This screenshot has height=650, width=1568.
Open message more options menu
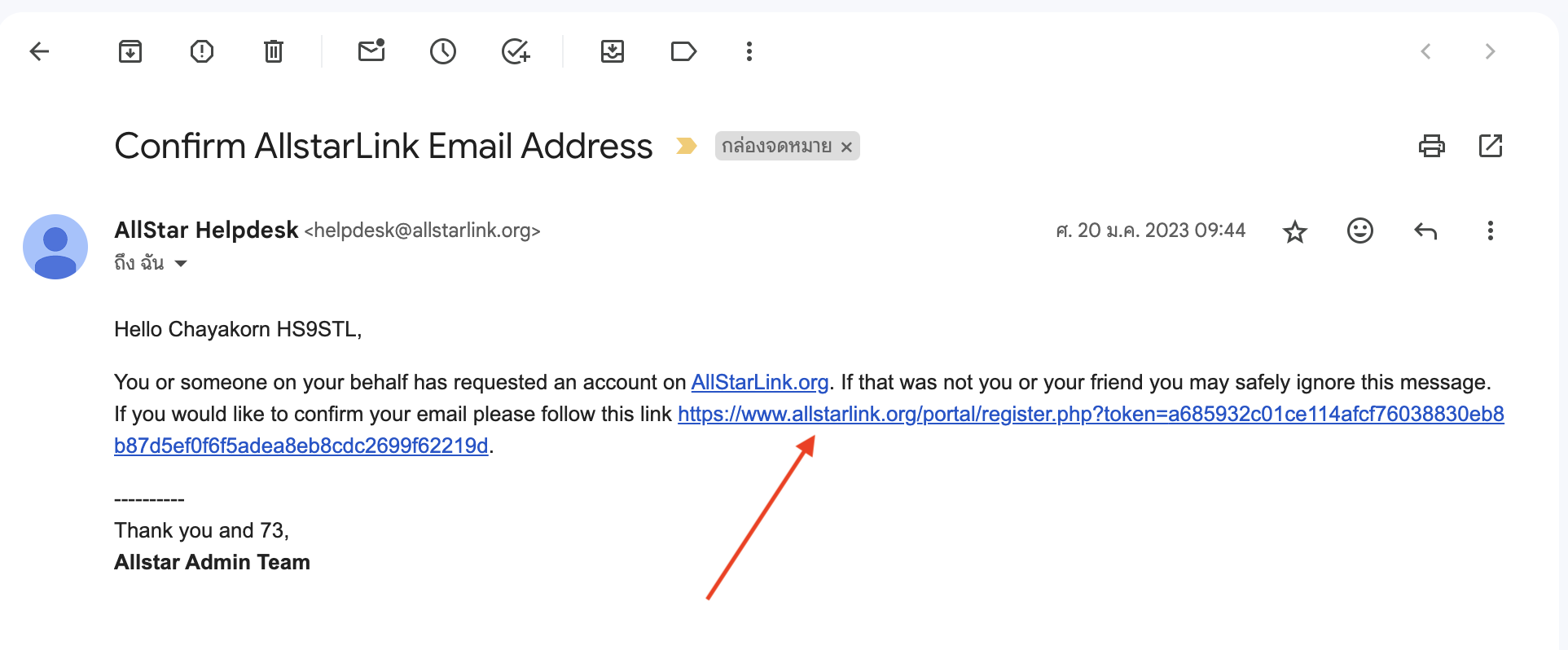point(1491,231)
